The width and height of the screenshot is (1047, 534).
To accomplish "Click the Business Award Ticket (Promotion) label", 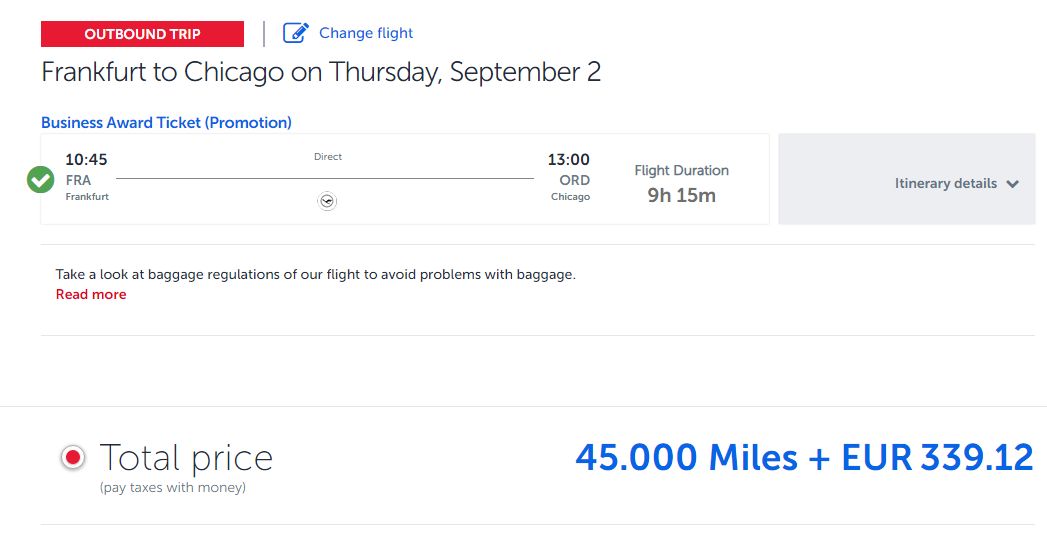I will tap(166, 123).
